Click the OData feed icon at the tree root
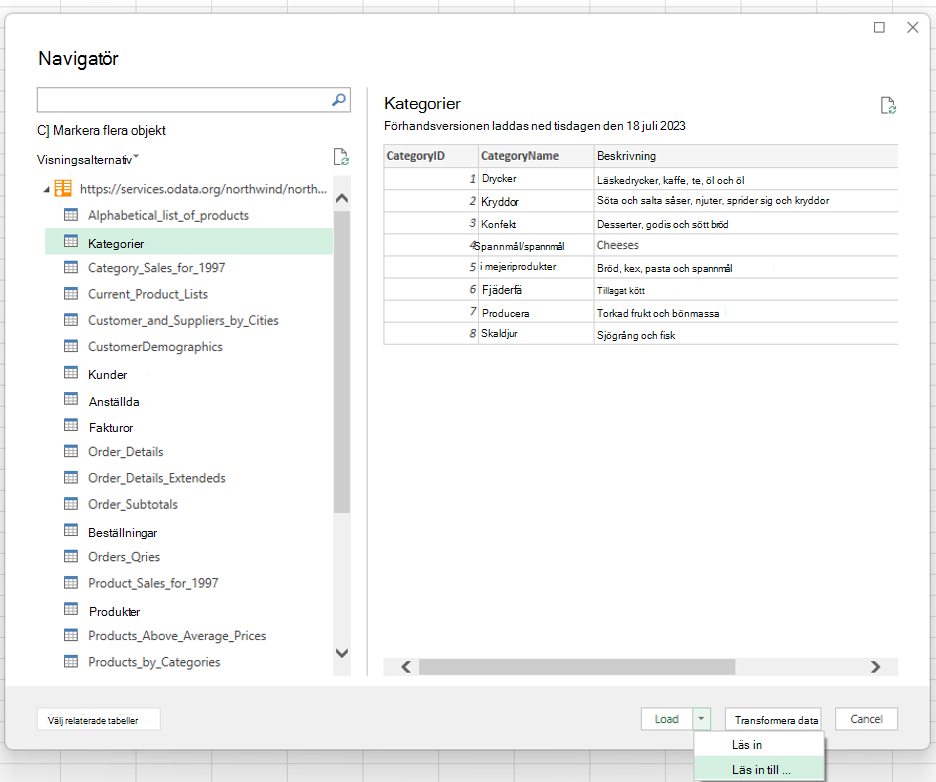 coord(63,189)
